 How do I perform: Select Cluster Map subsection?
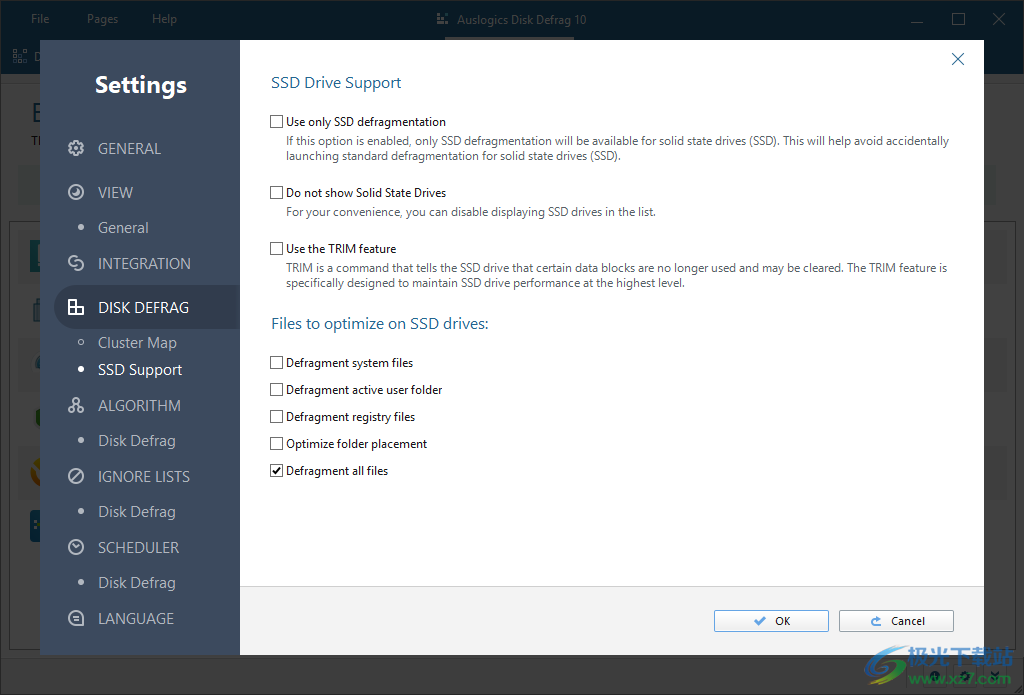(x=137, y=343)
